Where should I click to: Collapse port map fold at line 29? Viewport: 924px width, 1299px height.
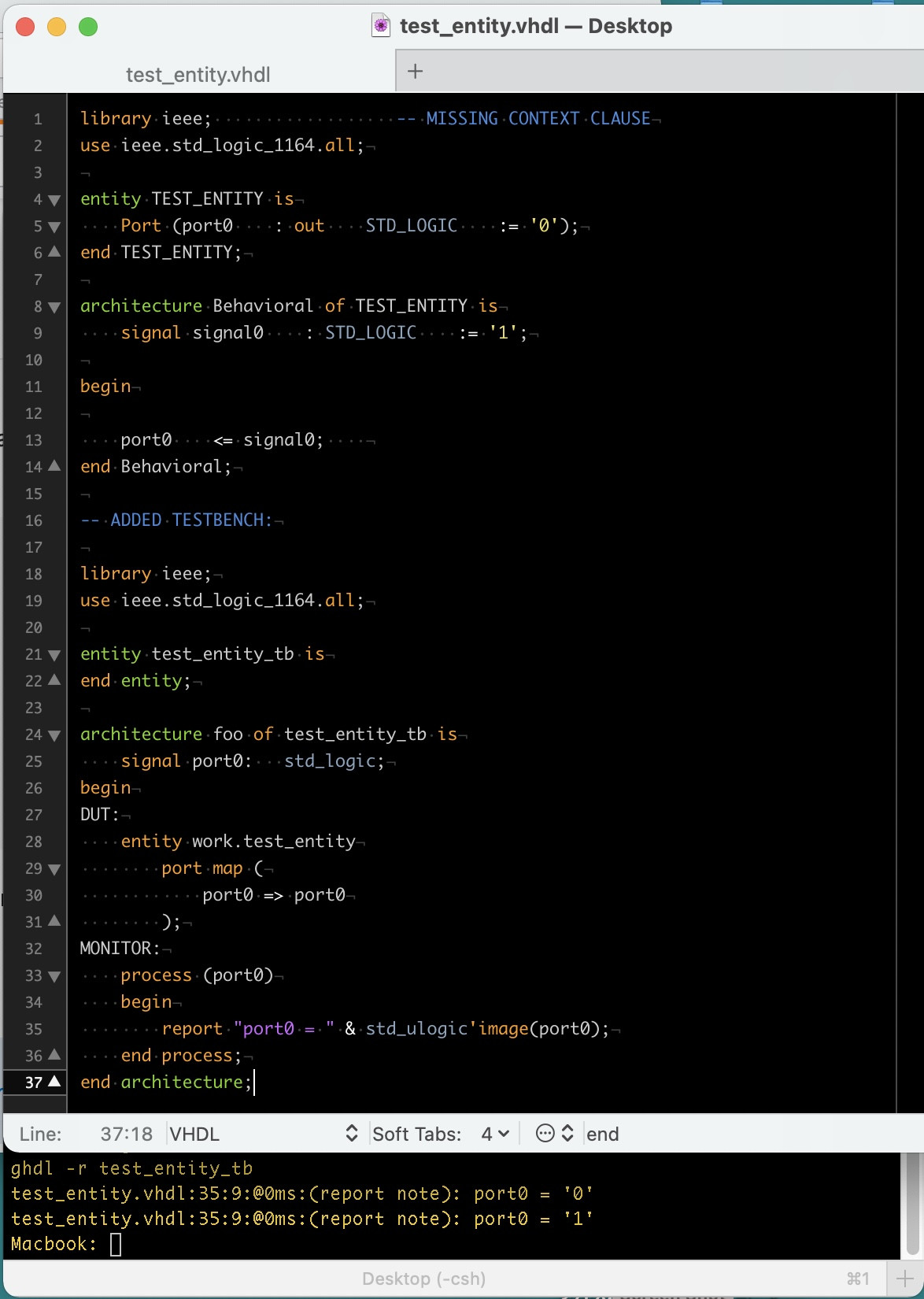(x=54, y=869)
